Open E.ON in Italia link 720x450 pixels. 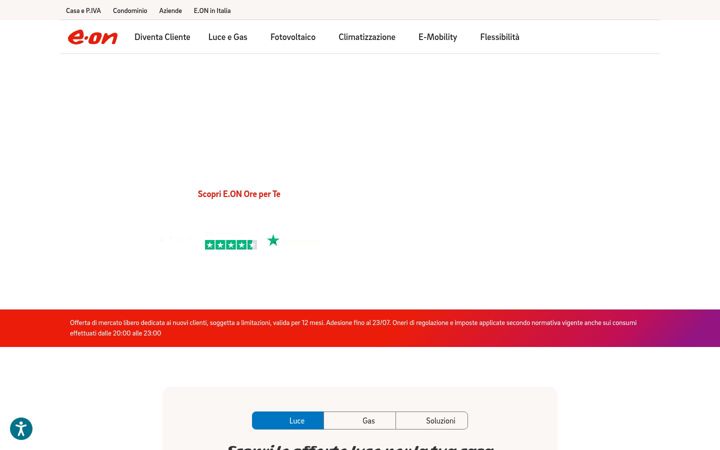tap(212, 11)
